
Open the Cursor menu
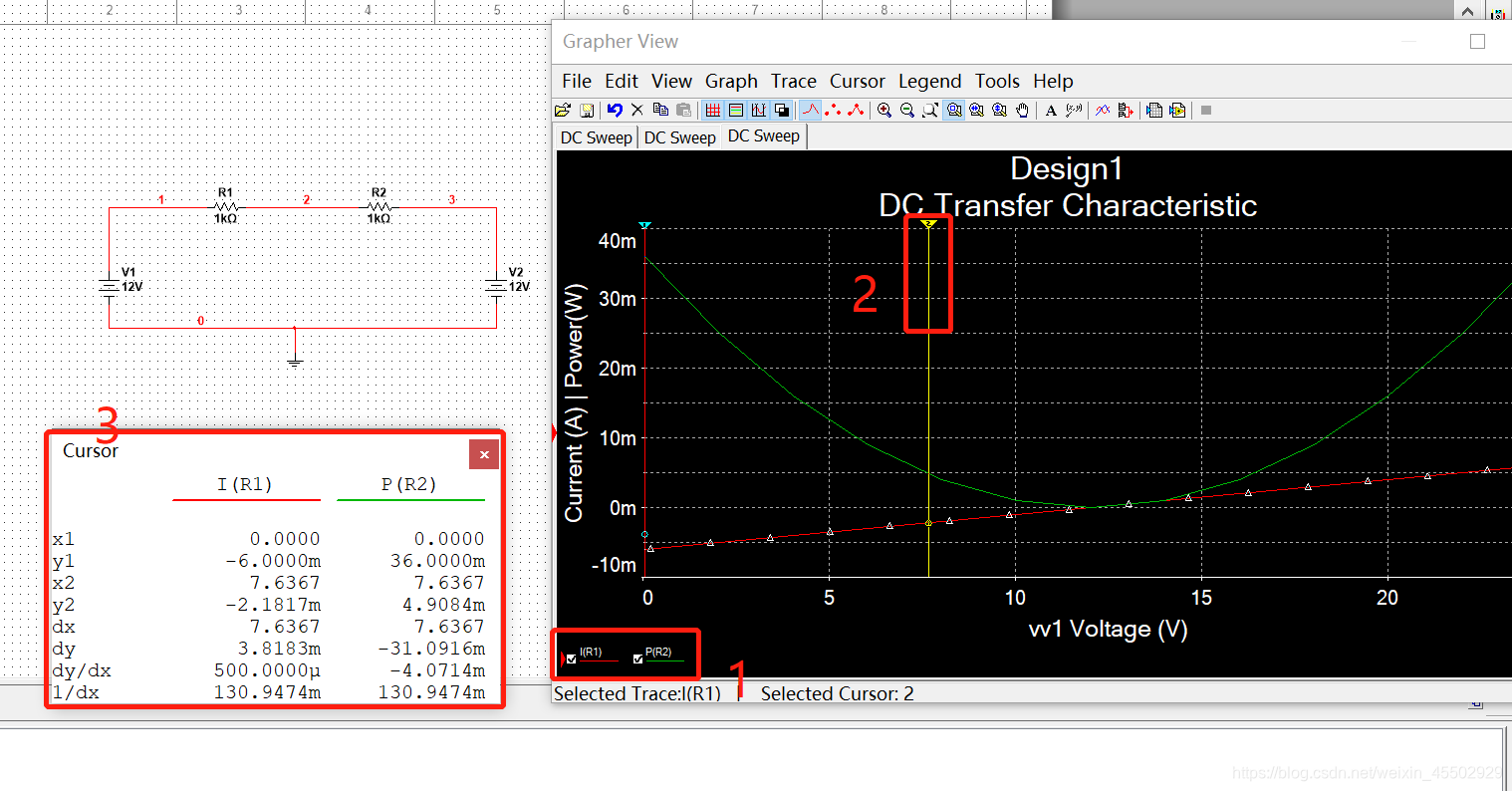click(x=858, y=81)
